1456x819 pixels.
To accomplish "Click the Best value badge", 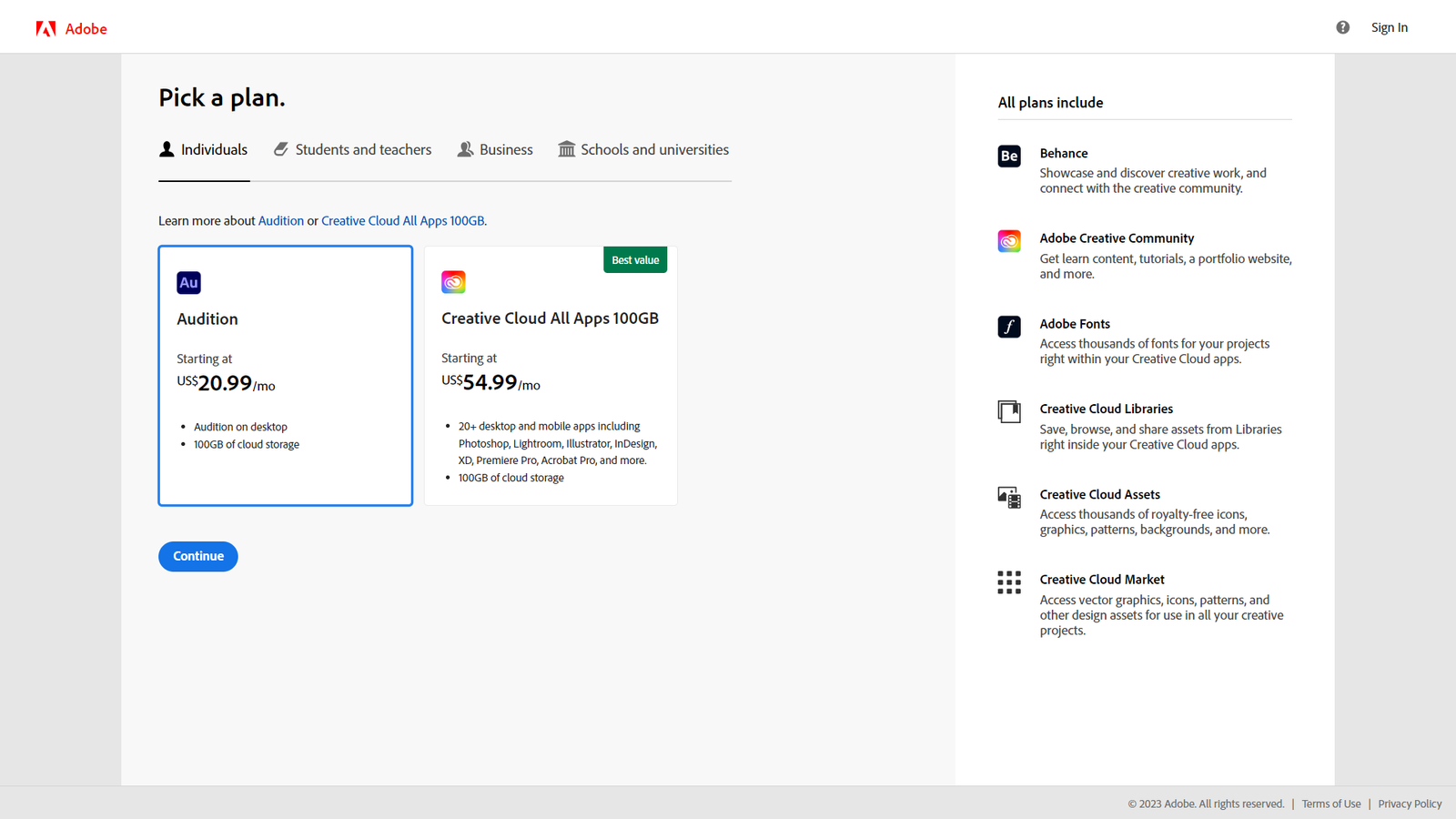I will [x=635, y=260].
